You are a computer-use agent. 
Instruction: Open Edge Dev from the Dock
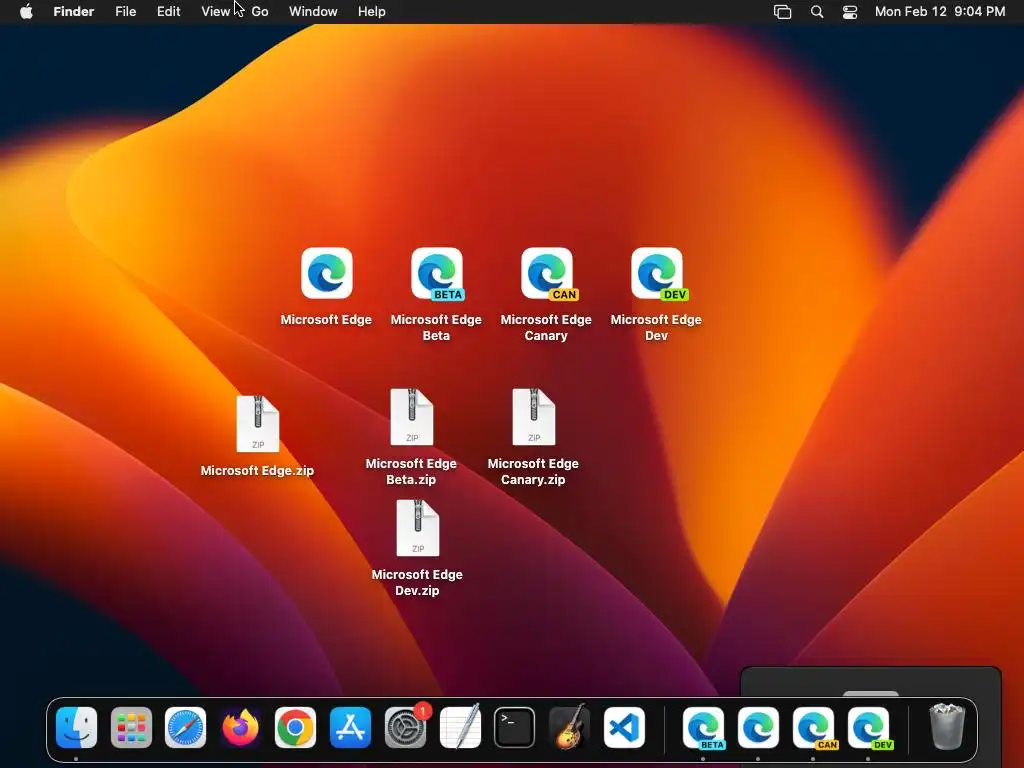(x=869, y=728)
